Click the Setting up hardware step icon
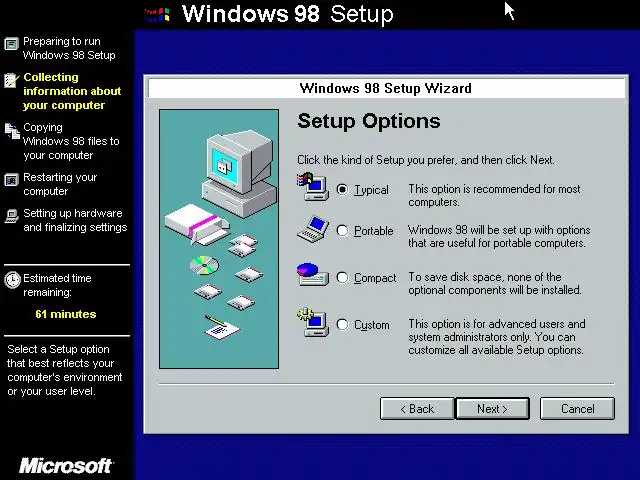640x480 pixels. click(11, 216)
